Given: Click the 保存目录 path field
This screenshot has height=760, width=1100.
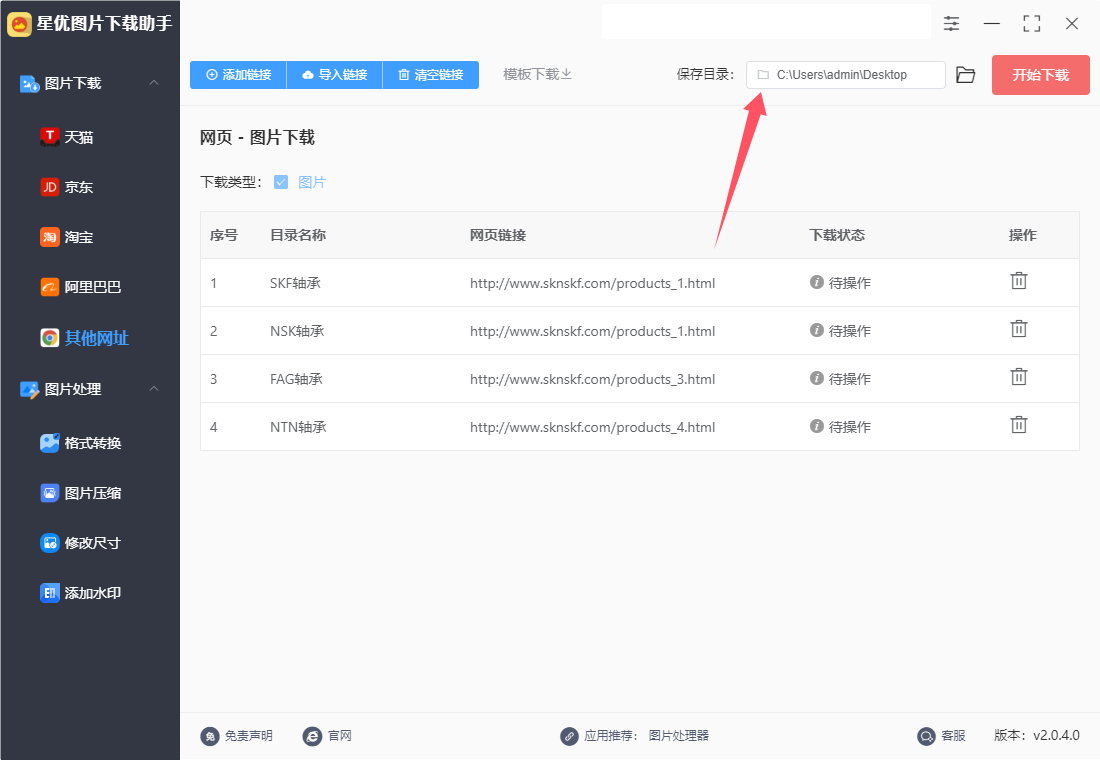Looking at the screenshot, I should (845, 74).
